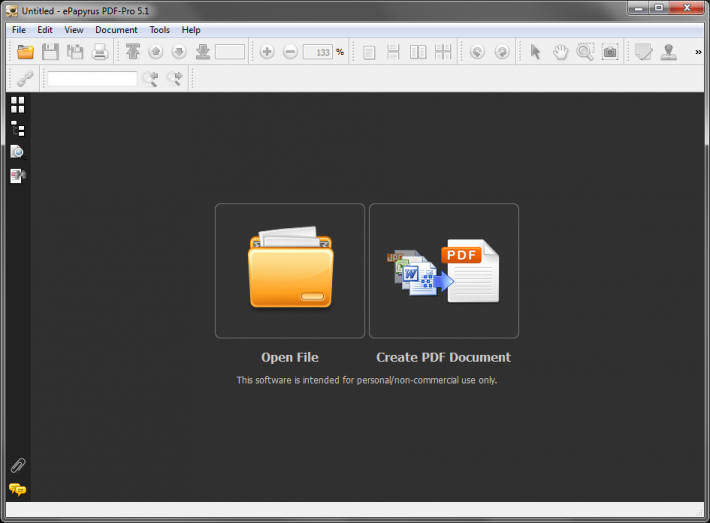Go to last page icon
Image resolution: width=710 pixels, height=523 pixels.
(x=202, y=52)
